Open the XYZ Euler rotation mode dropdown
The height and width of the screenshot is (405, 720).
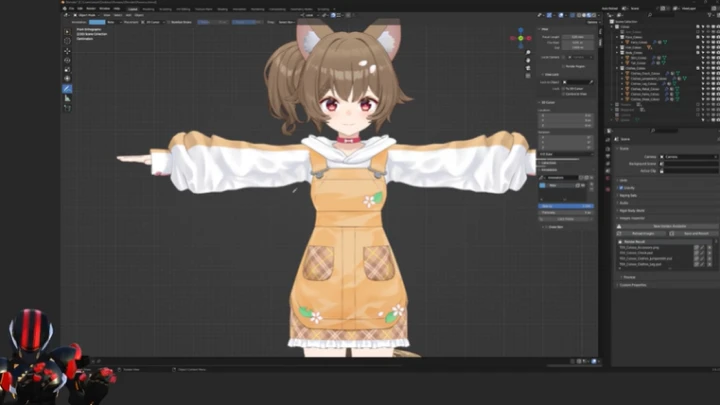[566, 154]
